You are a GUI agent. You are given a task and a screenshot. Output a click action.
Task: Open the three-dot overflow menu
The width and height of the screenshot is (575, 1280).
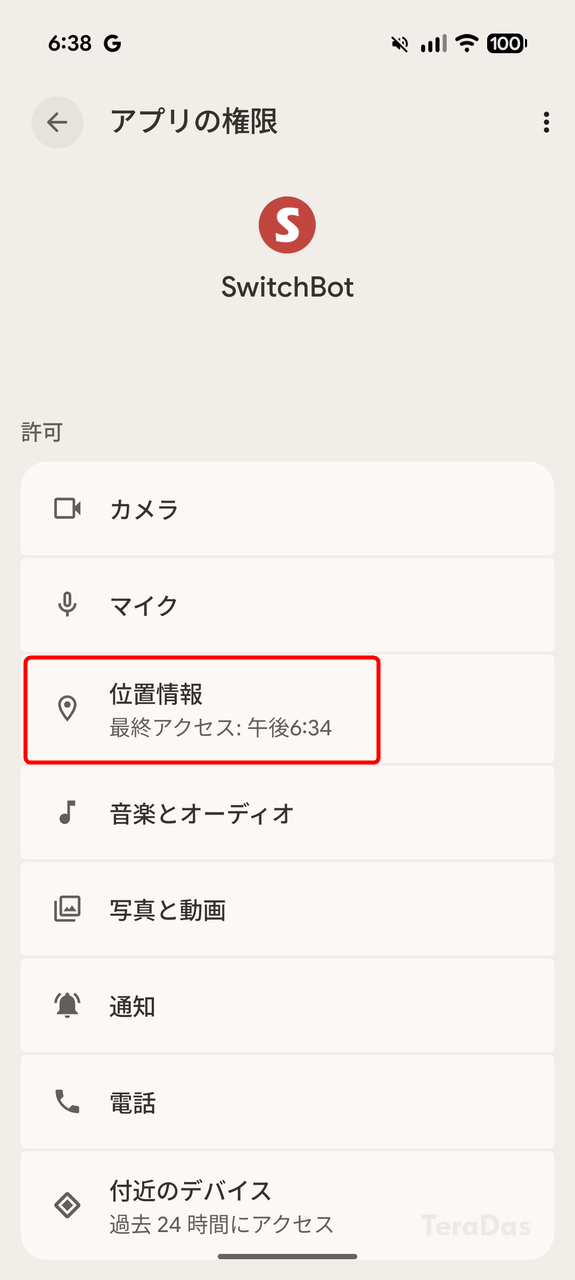click(x=546, y=122)
